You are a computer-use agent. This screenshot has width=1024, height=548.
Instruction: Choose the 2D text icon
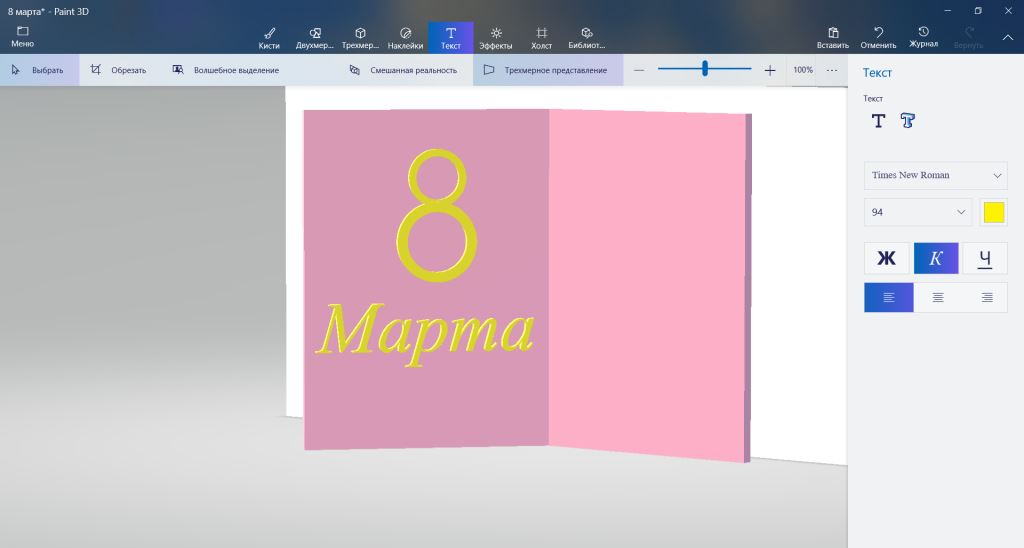(x=878, y=121)
